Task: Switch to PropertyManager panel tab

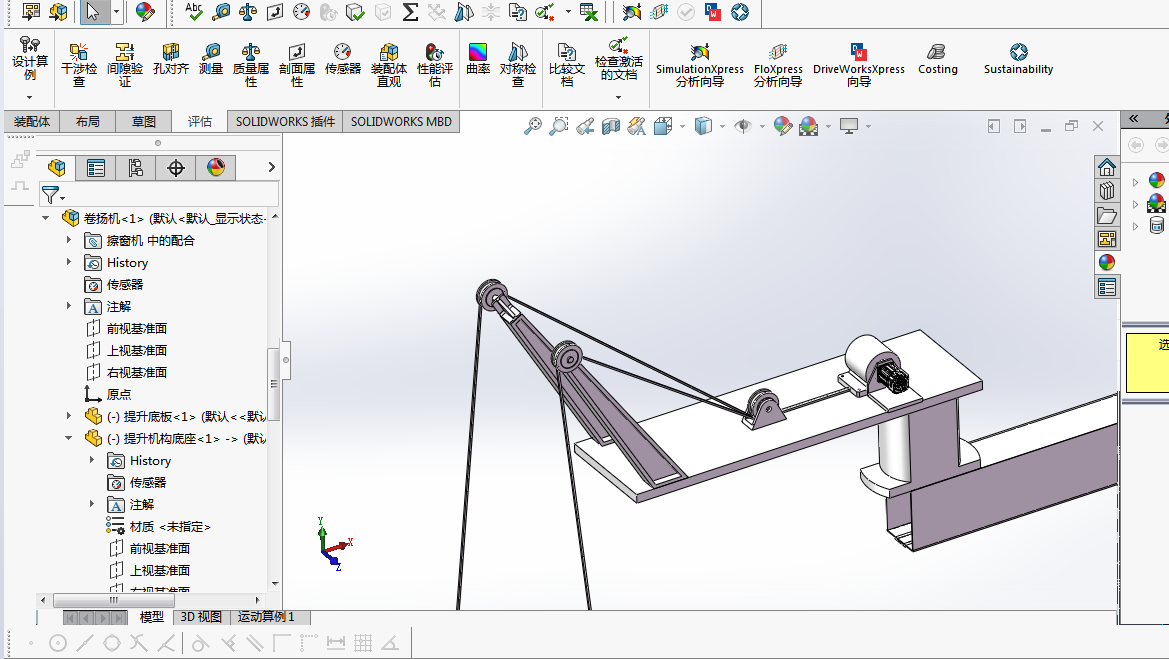Action: coord(95,168)
